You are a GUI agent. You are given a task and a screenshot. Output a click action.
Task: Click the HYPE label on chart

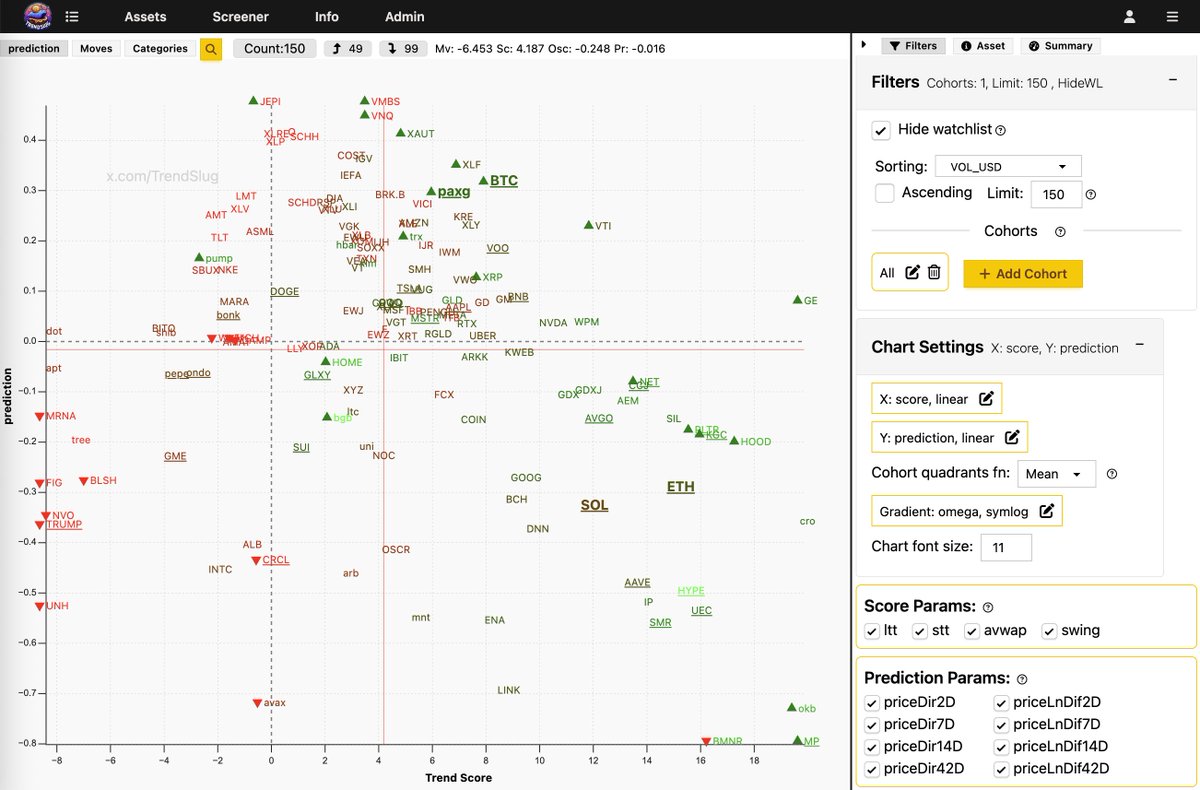691,591
